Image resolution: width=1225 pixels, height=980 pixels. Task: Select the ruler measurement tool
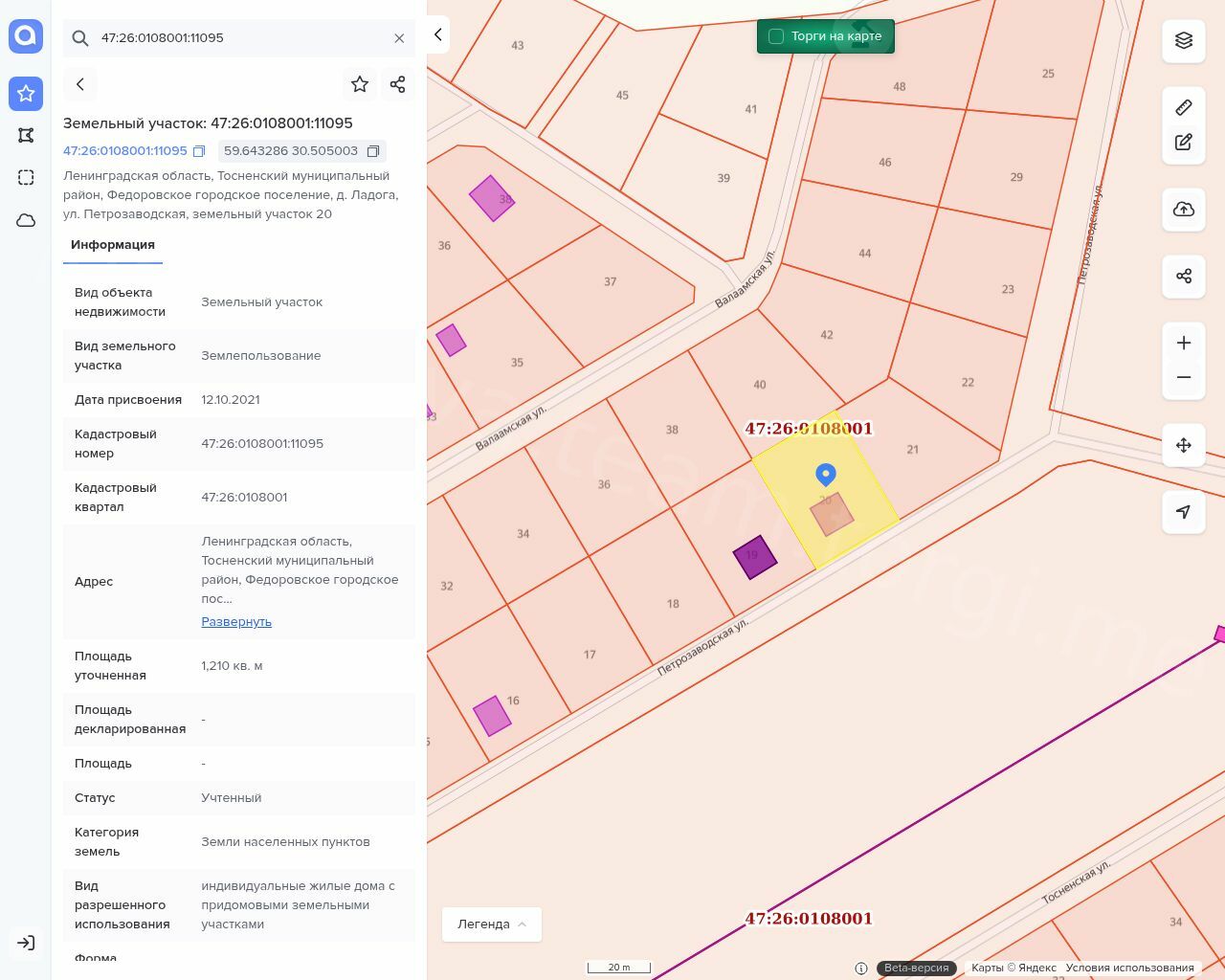coord(1184,107)
